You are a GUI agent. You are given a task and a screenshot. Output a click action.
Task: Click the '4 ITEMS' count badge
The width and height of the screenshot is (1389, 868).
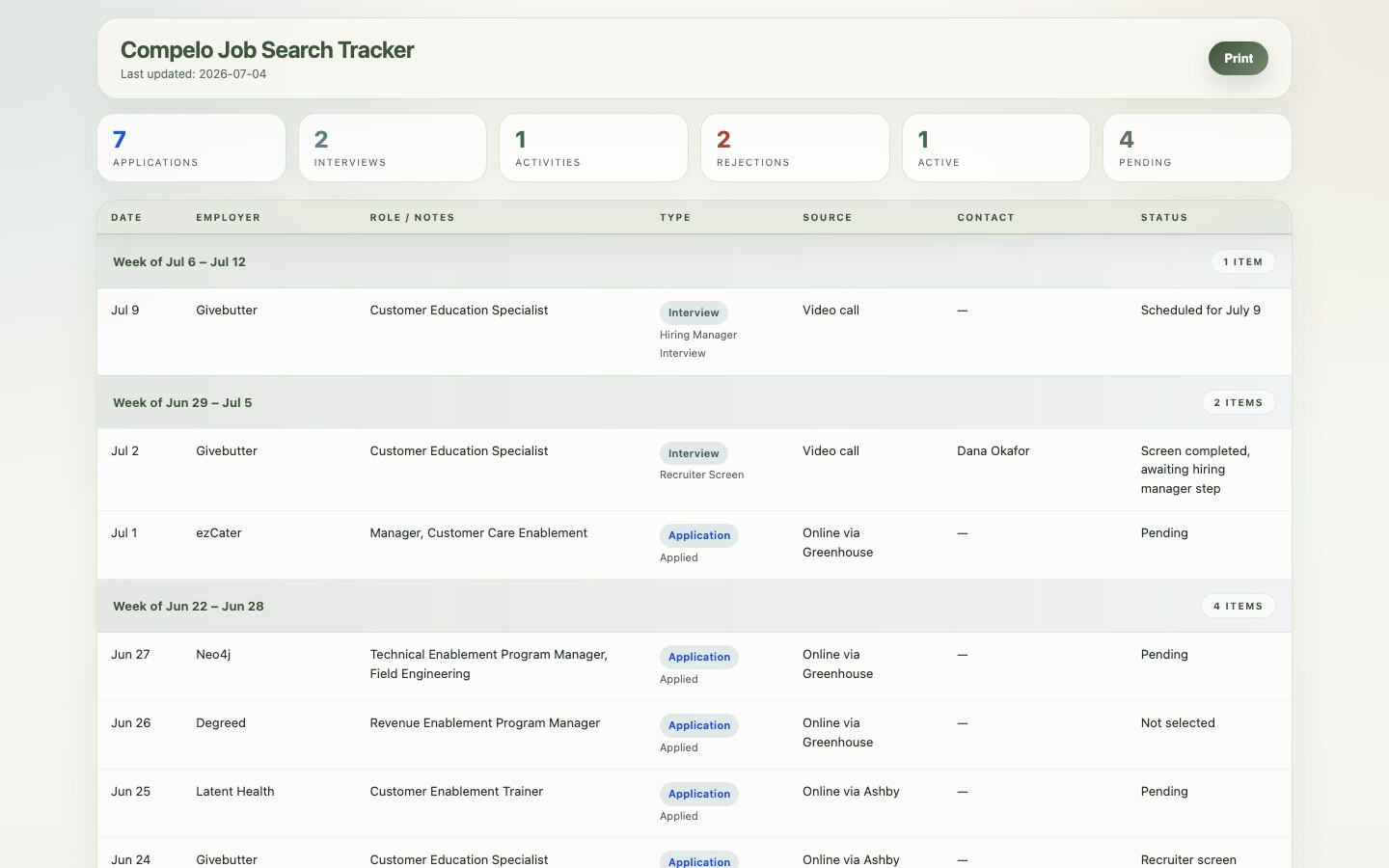point(1239,607)
